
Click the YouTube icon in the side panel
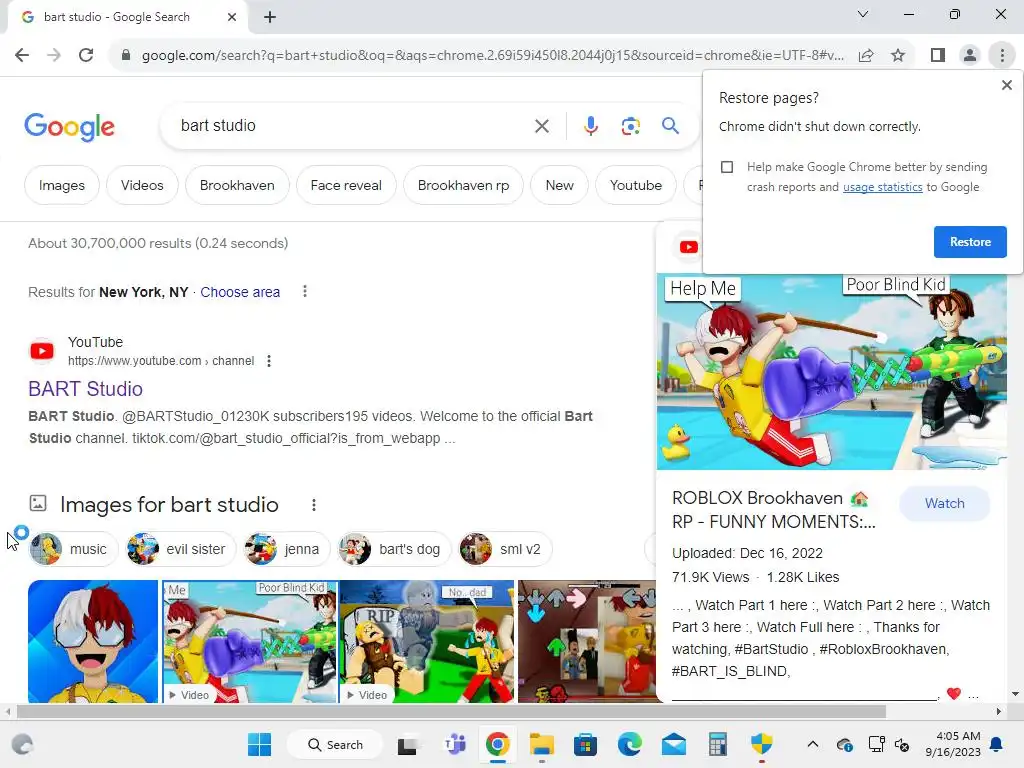pos(688,247)
